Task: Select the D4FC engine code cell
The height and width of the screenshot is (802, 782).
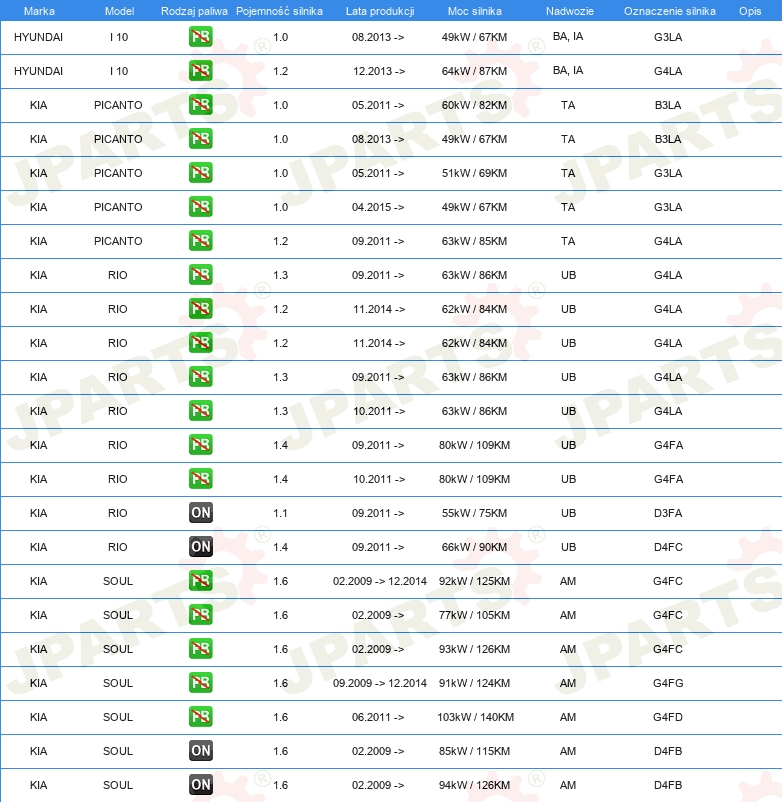Action: click(x=668, y=547)
